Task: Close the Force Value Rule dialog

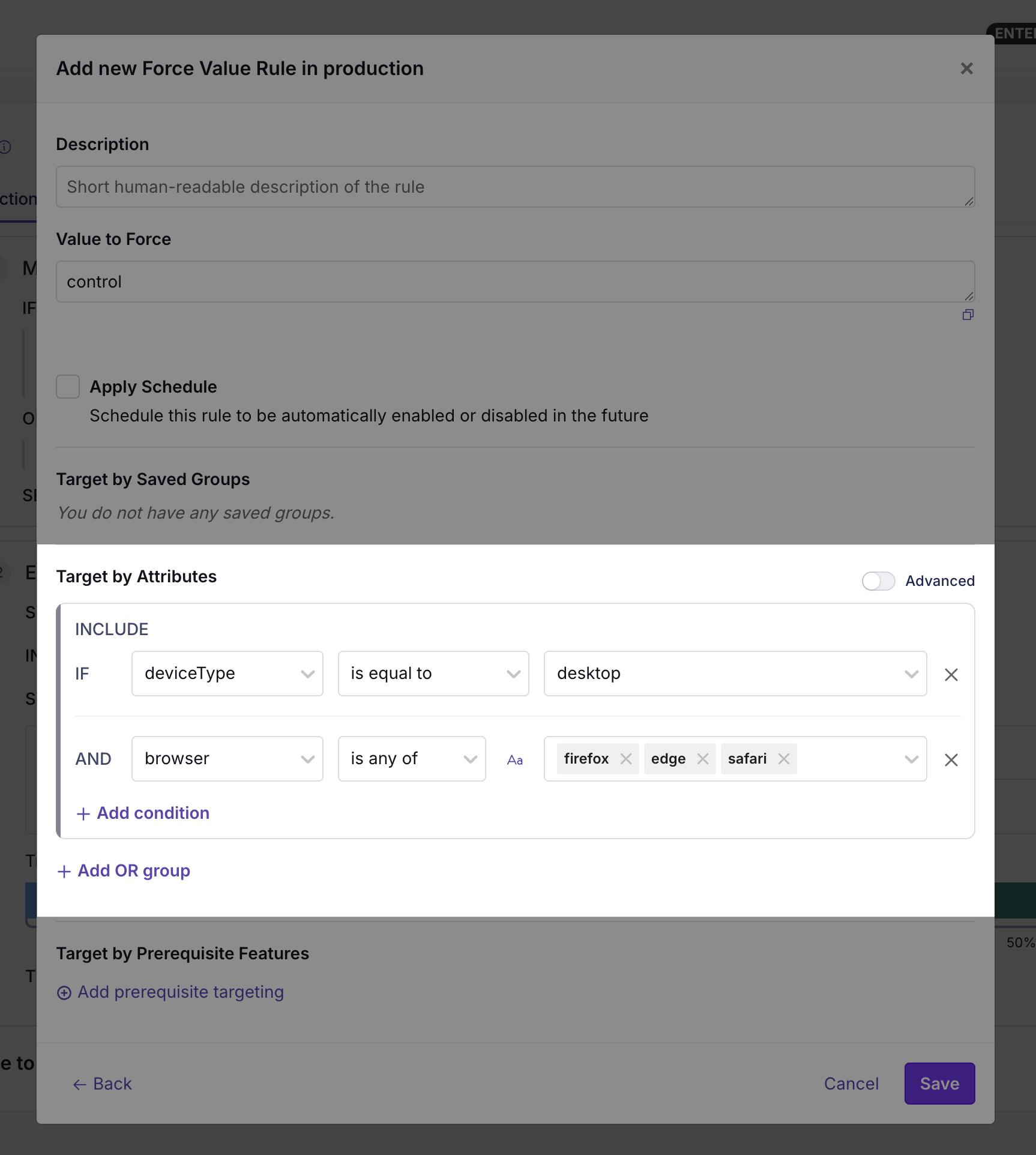Action: coord(966,68)
